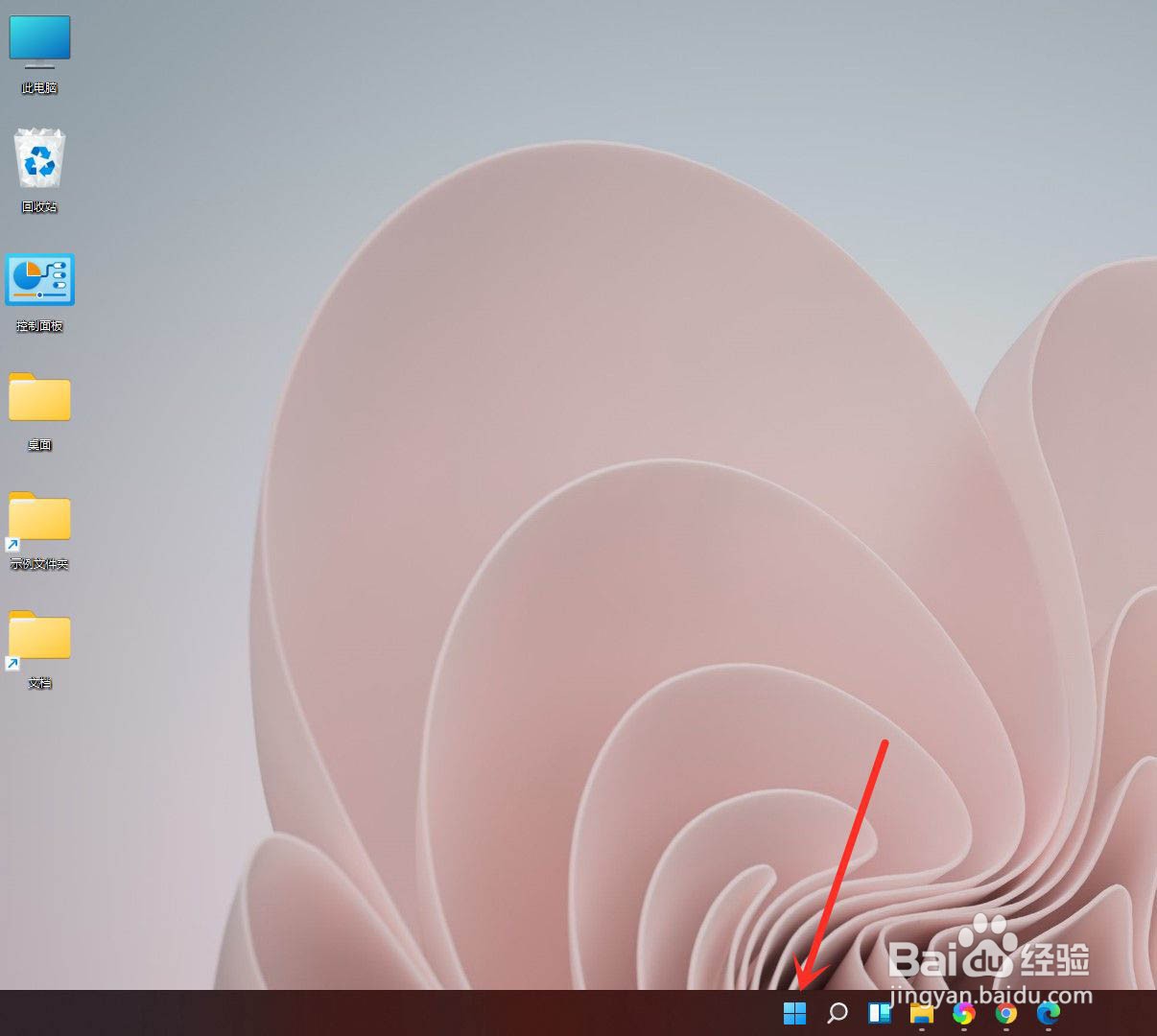Open Windows Search from the taskbar
This screenshot has height=1036, width=1157.
837,1013
